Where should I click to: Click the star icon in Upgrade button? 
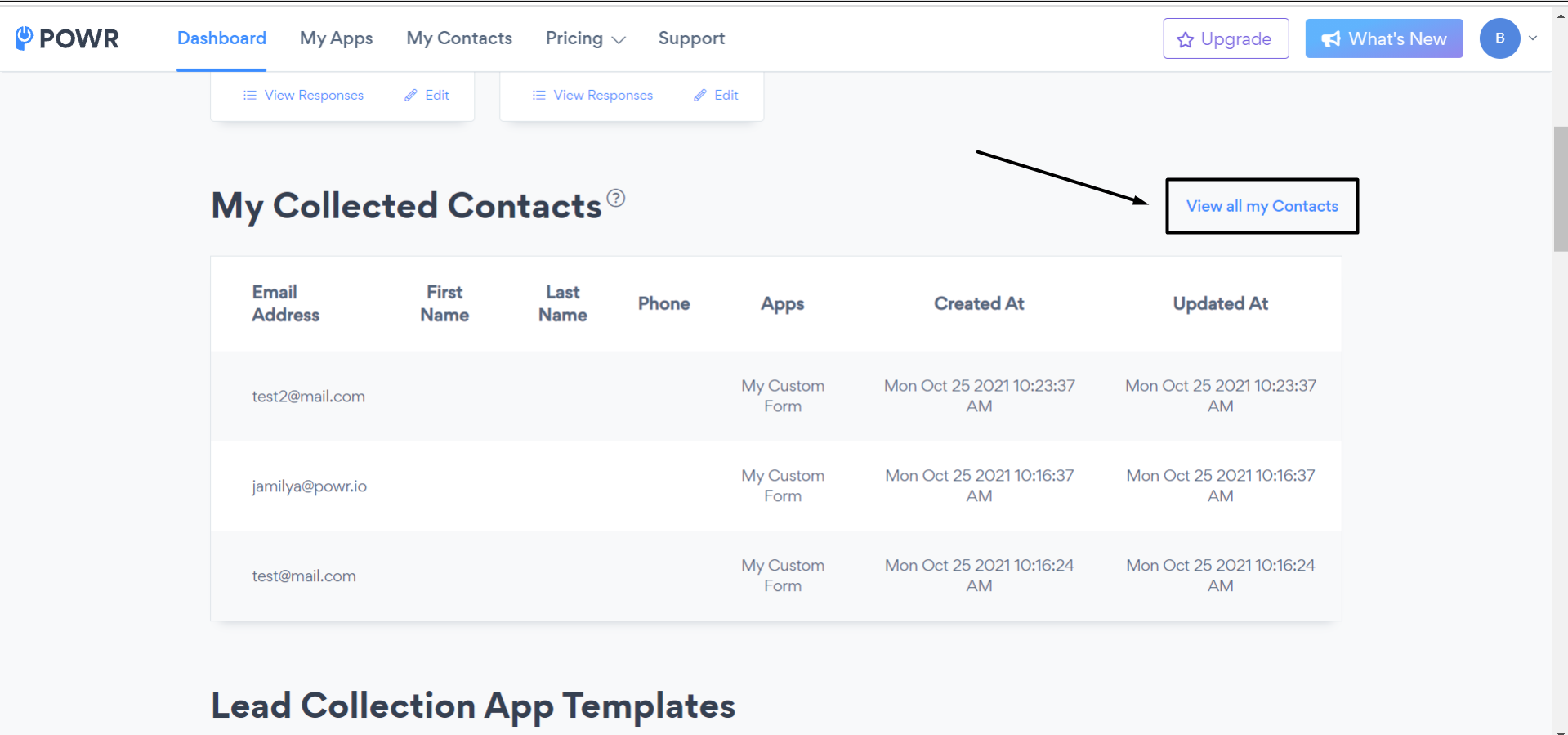pyautogui.click(x=1185, y=39)
